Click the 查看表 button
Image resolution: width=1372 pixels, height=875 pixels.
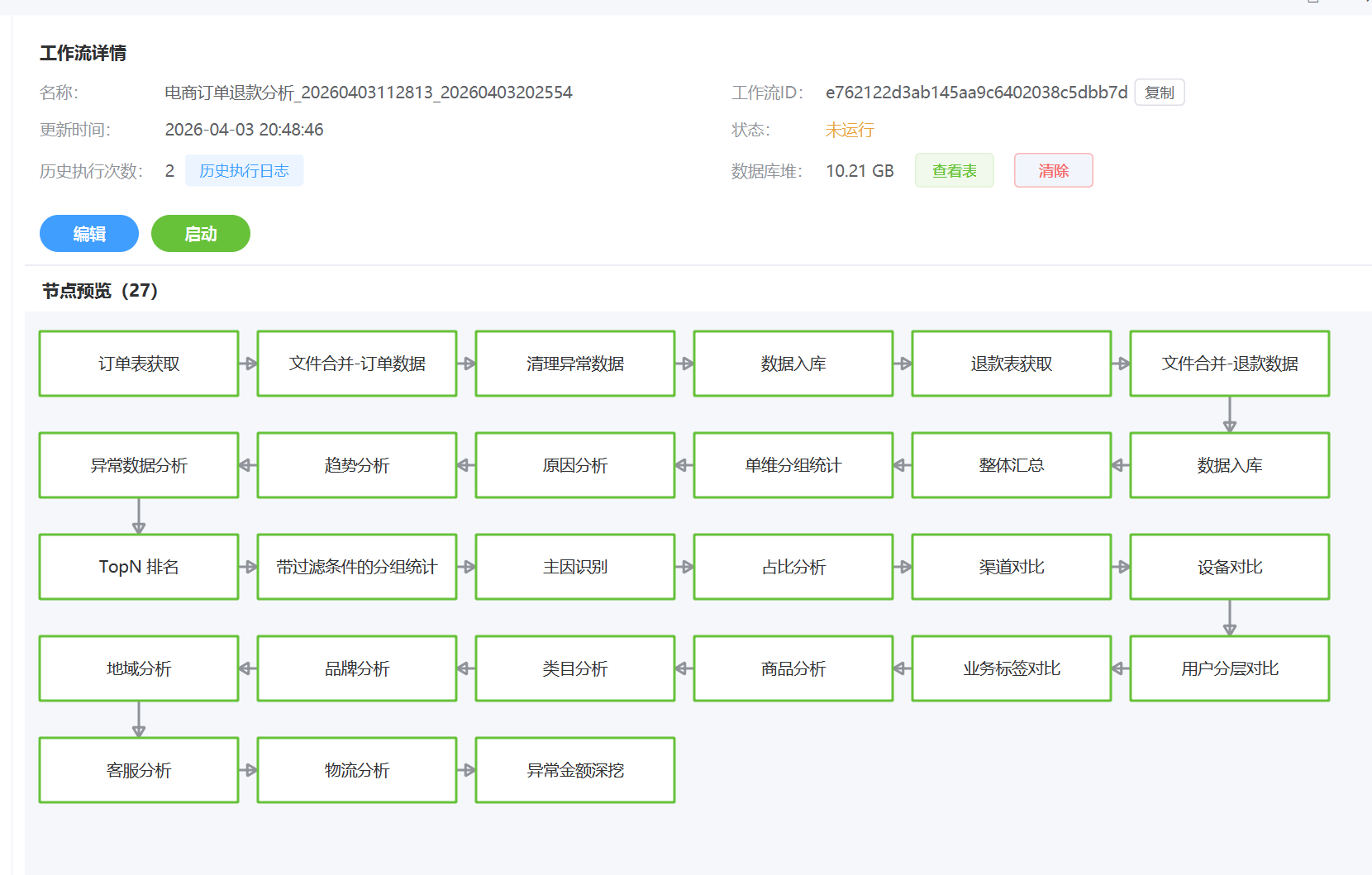pos(954,171)
